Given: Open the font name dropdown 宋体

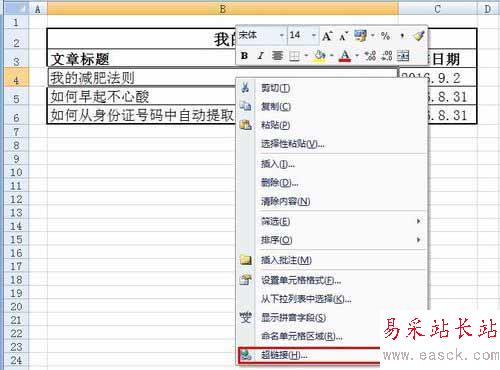Looking at the screenshot, I should coord(282,35).
